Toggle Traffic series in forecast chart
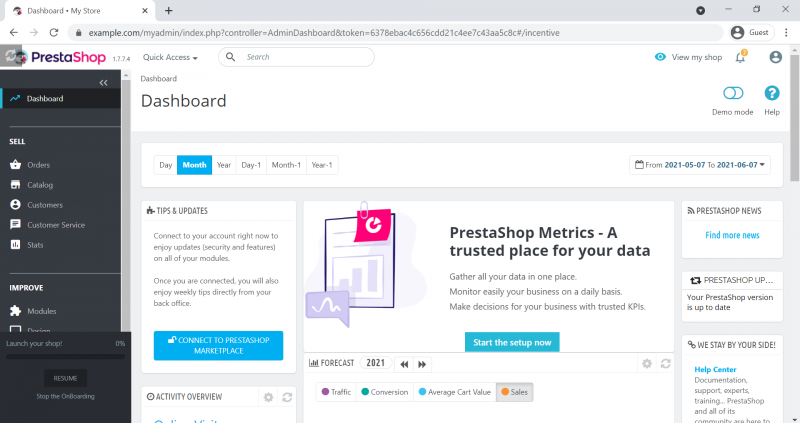The height and width of the screenshot is (423, 800). (x=336, y=392)
